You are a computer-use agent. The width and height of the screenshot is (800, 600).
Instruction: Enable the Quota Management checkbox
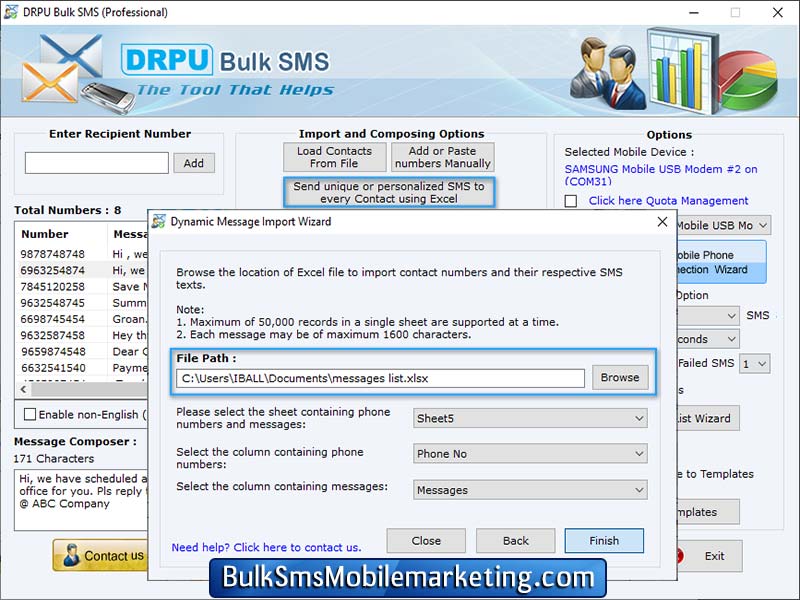coord(572,200)
